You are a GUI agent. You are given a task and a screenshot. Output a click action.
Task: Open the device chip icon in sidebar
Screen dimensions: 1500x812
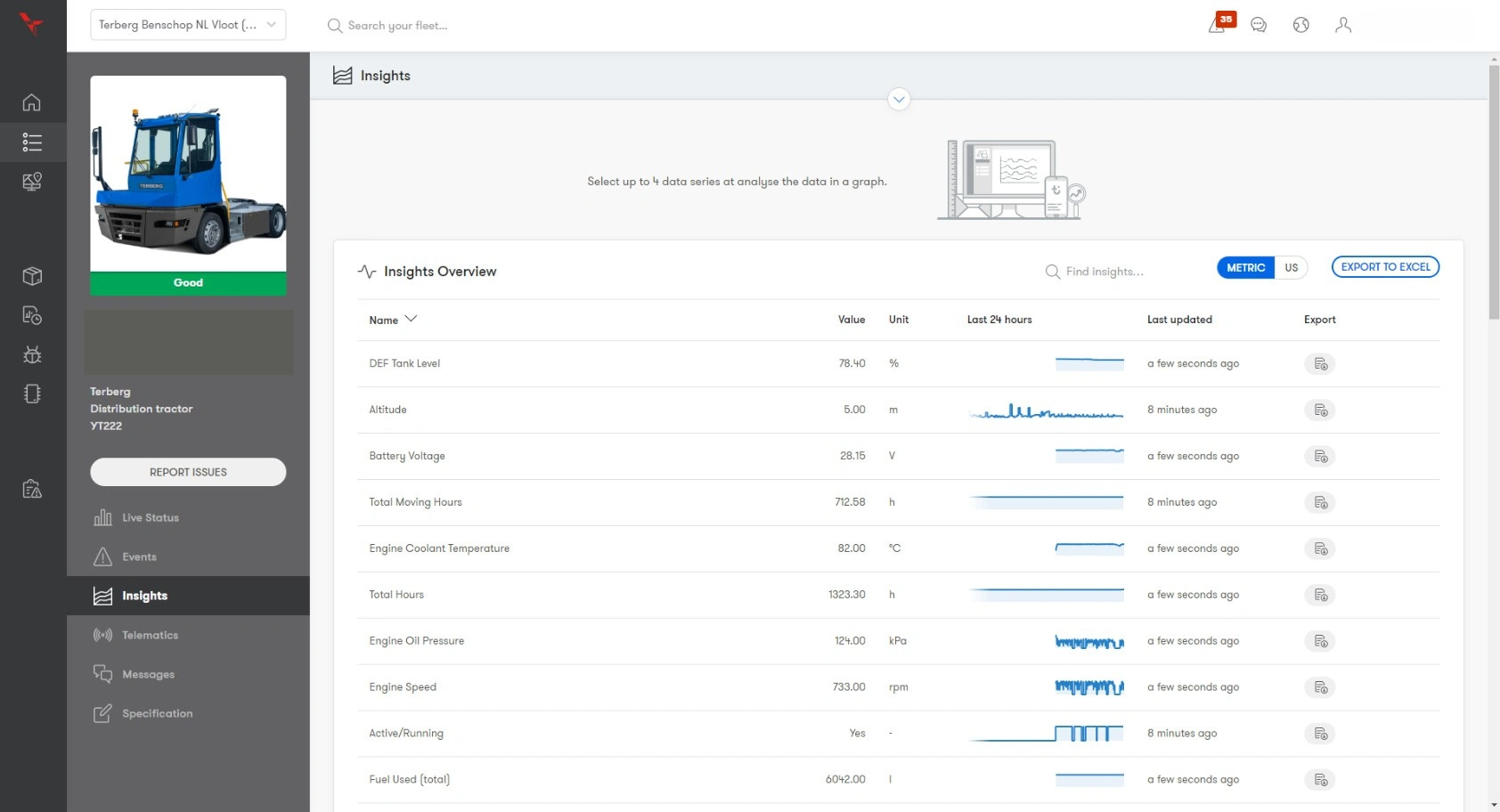click(32, 394)
